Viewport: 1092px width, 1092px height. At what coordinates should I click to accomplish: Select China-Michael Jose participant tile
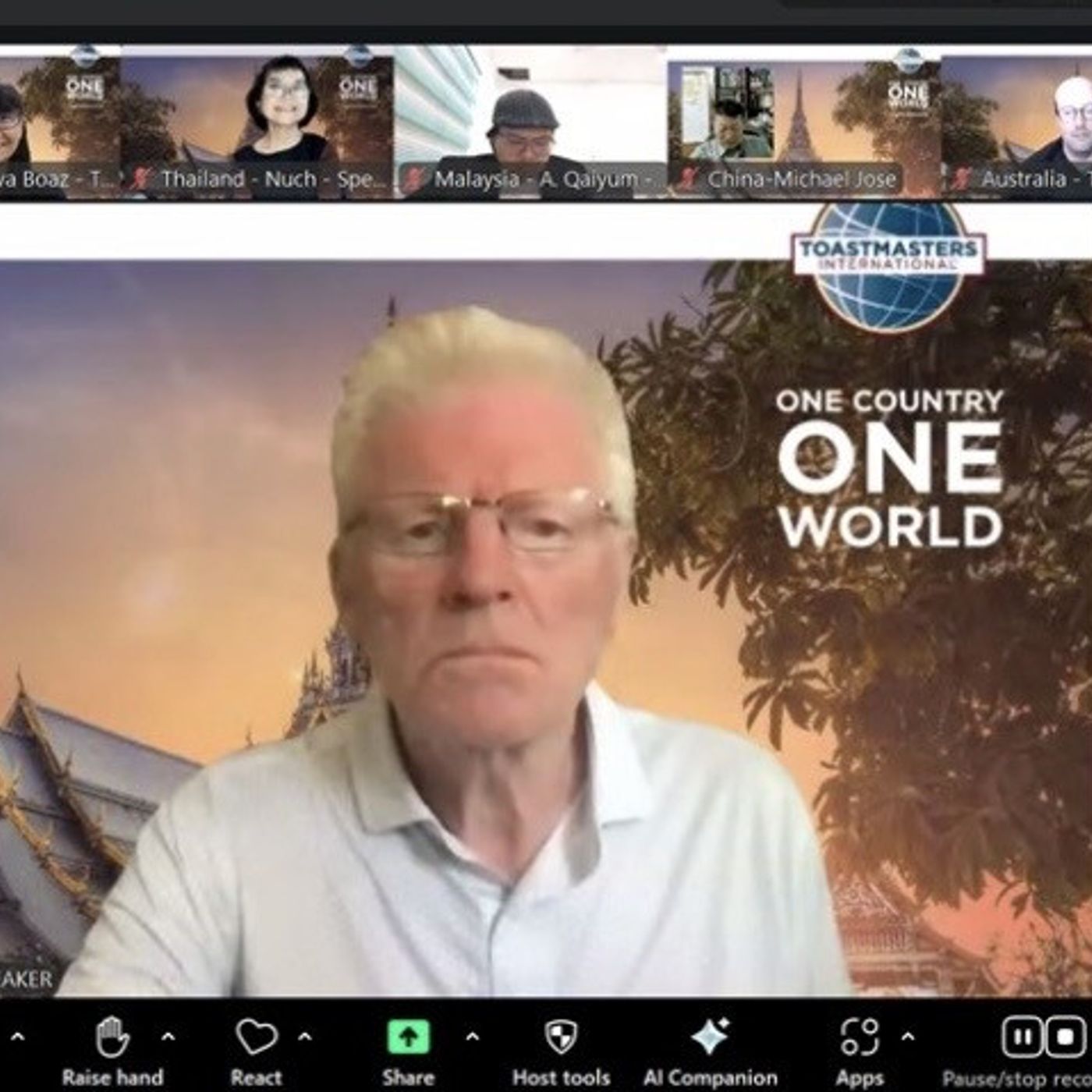[x=804, y=123]
